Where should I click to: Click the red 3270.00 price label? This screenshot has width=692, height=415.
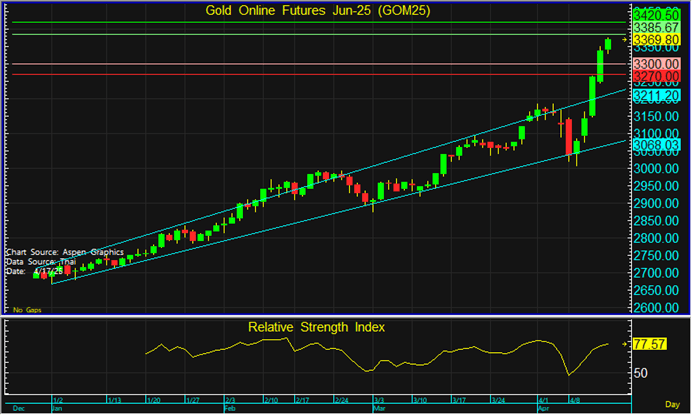(x=657, y=75)
